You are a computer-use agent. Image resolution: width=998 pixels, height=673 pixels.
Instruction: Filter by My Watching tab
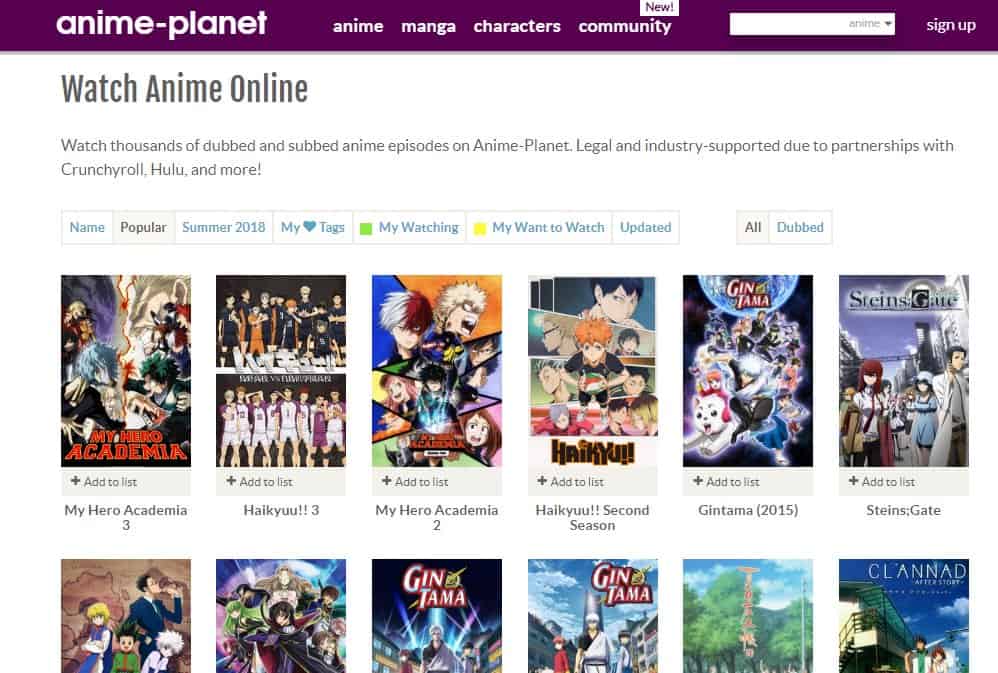(x=409, y=227)
